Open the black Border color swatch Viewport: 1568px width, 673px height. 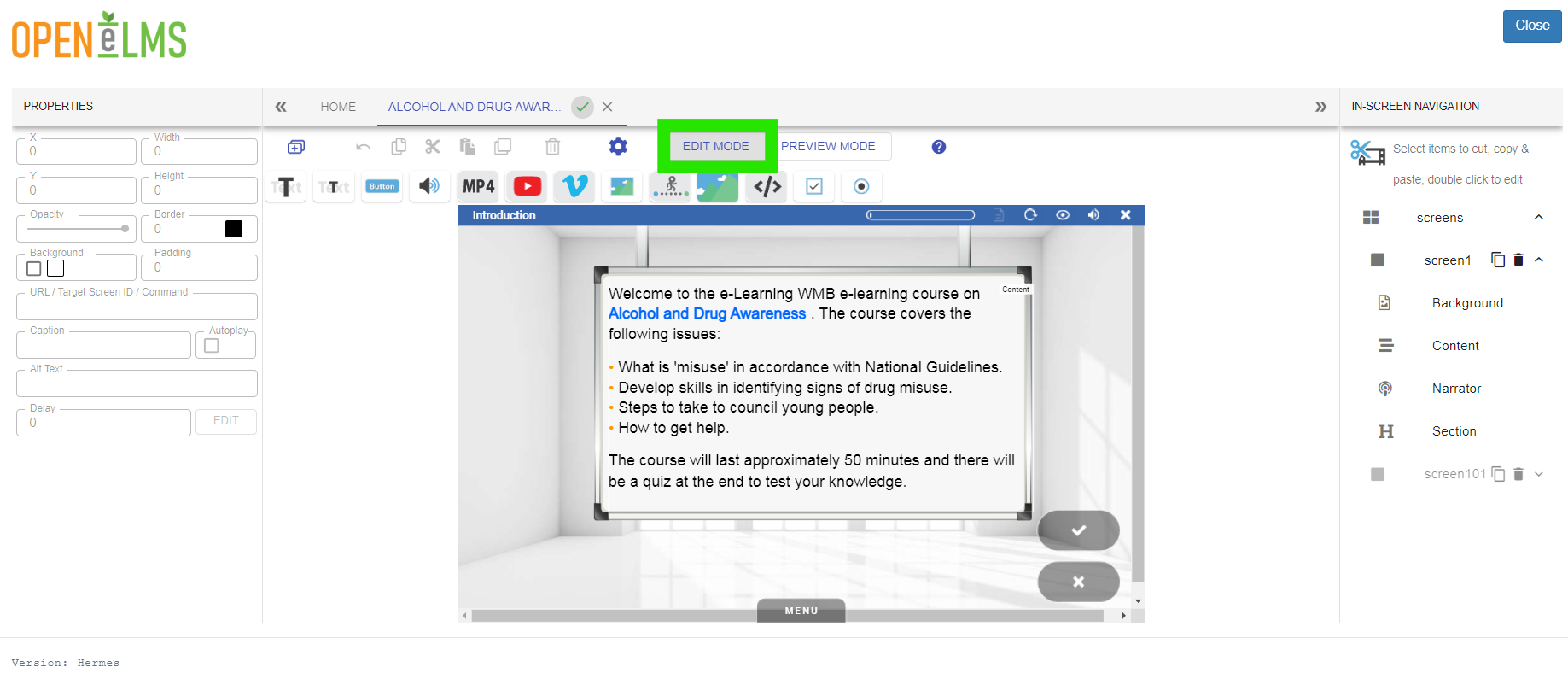[x=234, y=229]
